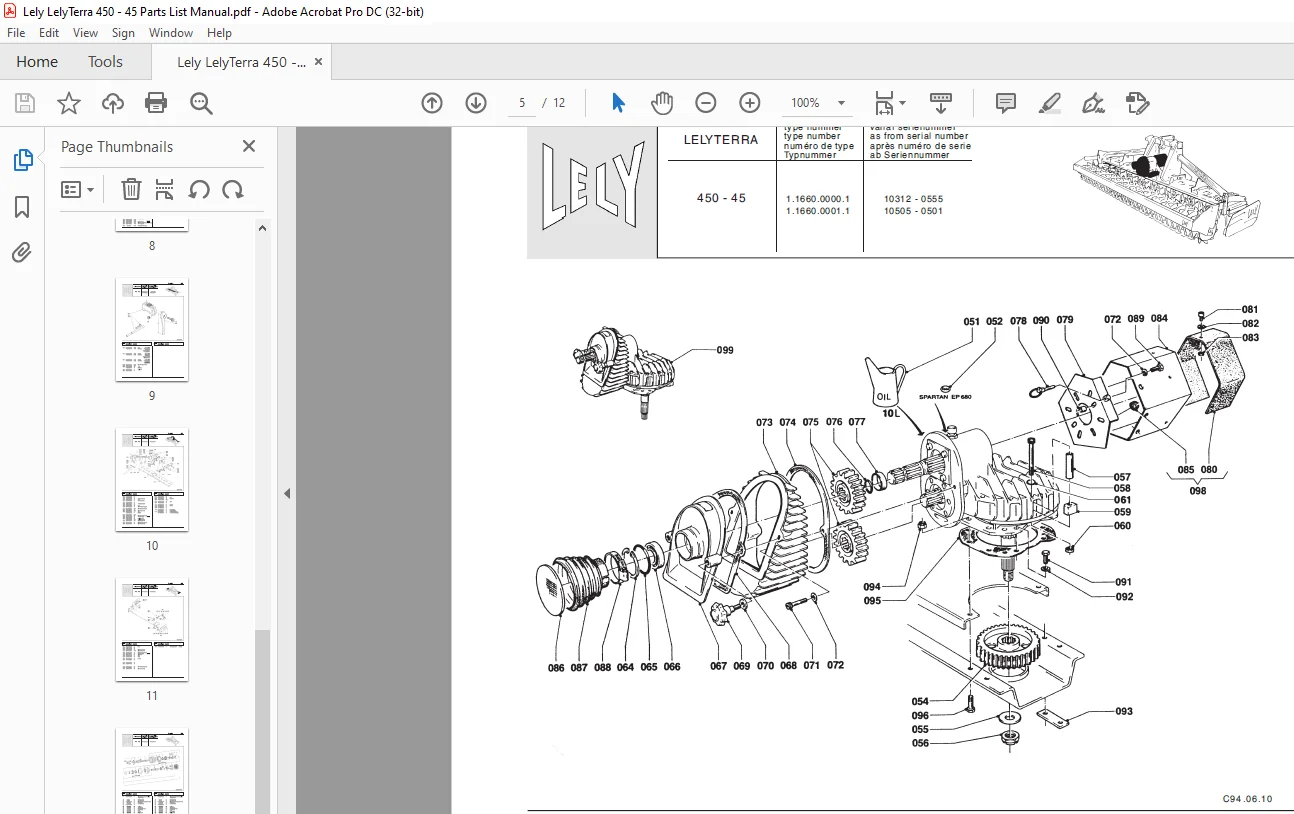The width and height of the screenshot is (1294, 814).
Task: Go to next page with down arrow
Action: click(x=476, y=103)
